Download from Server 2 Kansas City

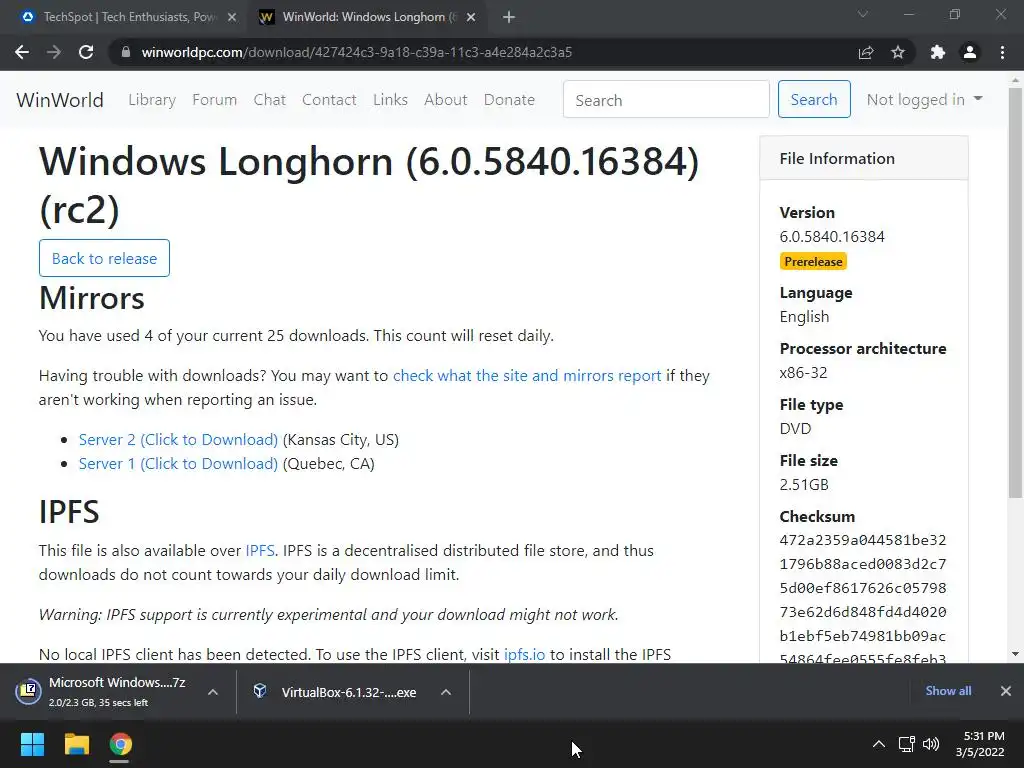[178, 440]
